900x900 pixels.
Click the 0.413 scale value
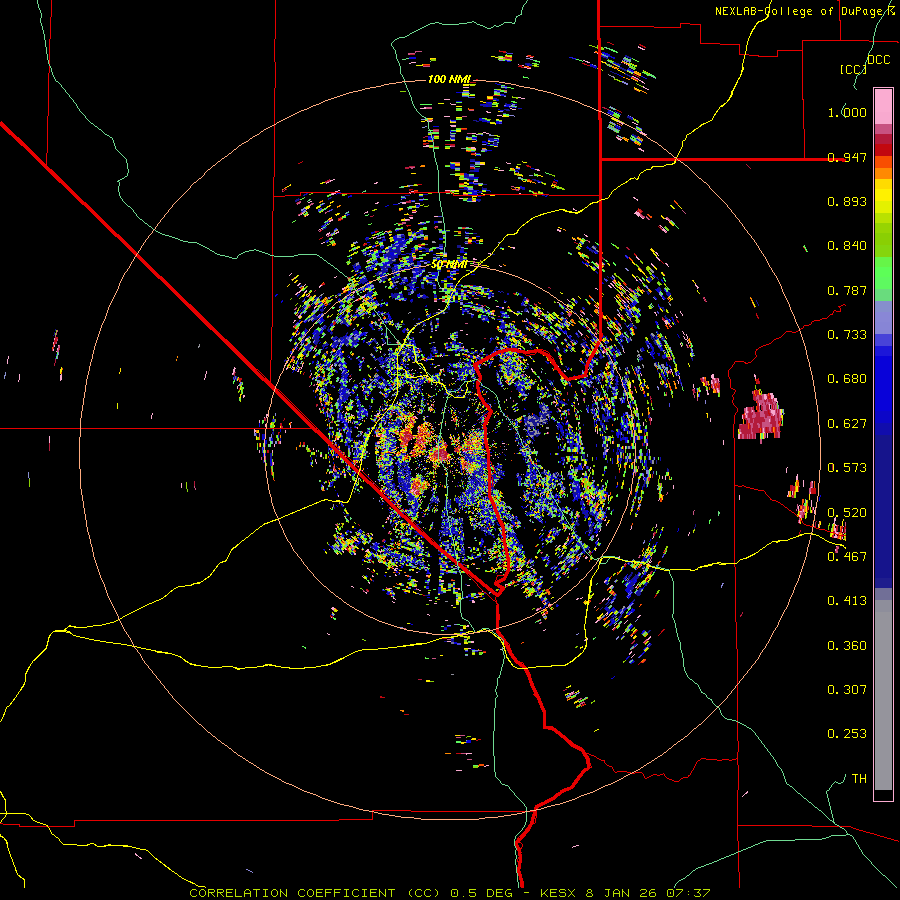(x=847, y=600)
